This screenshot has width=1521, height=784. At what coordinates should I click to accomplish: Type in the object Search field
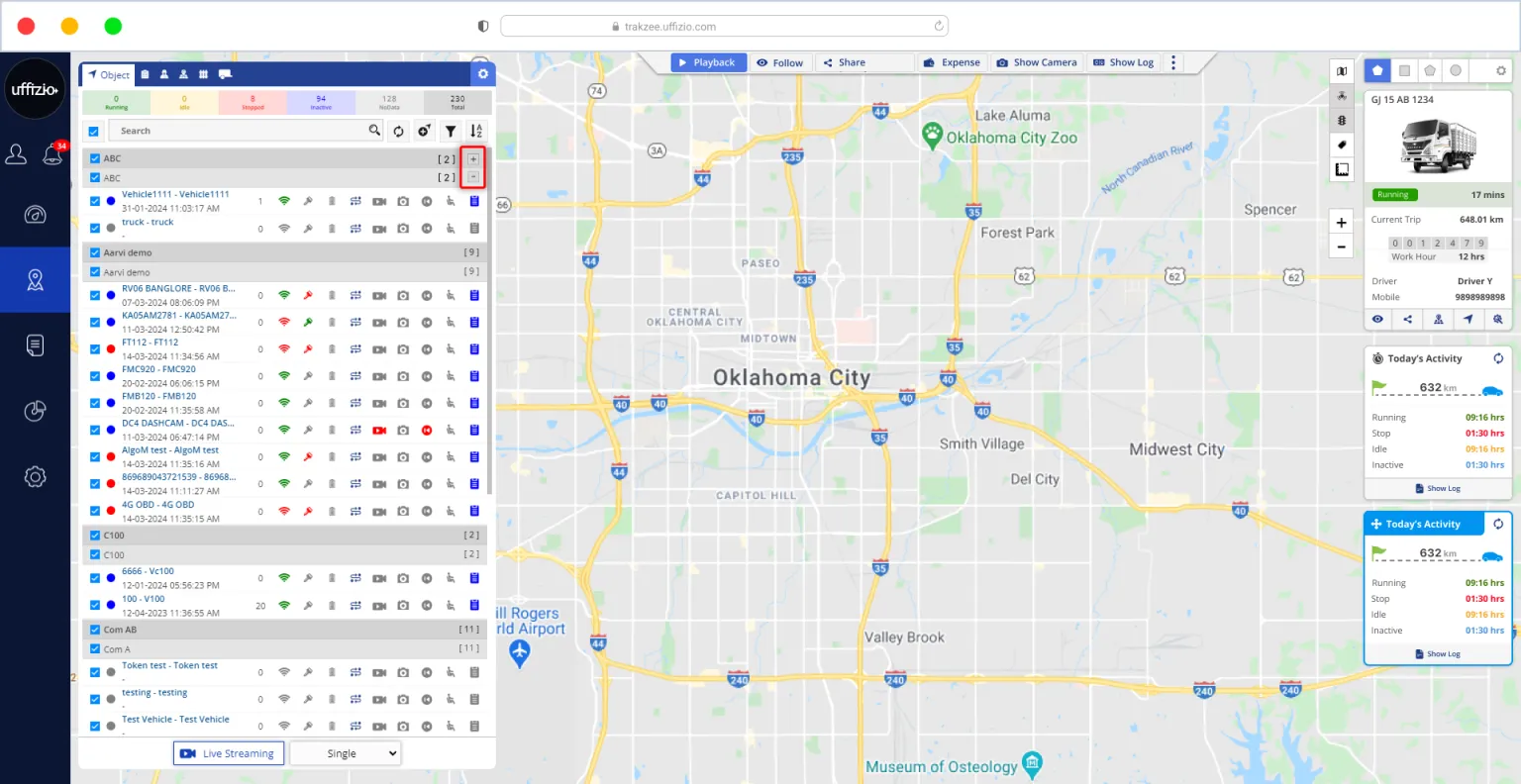click(x=238, y=131)
